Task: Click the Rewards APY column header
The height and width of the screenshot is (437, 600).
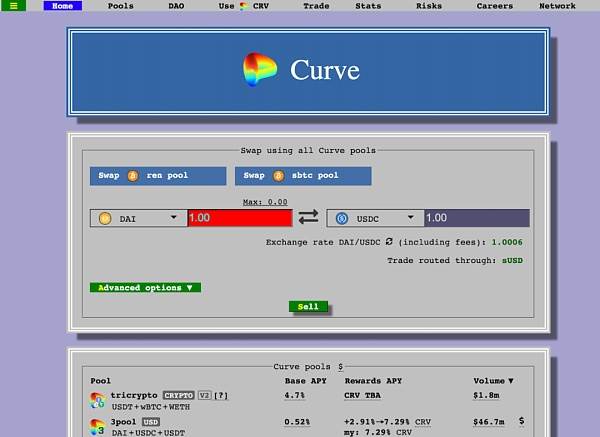Action: 373,381
